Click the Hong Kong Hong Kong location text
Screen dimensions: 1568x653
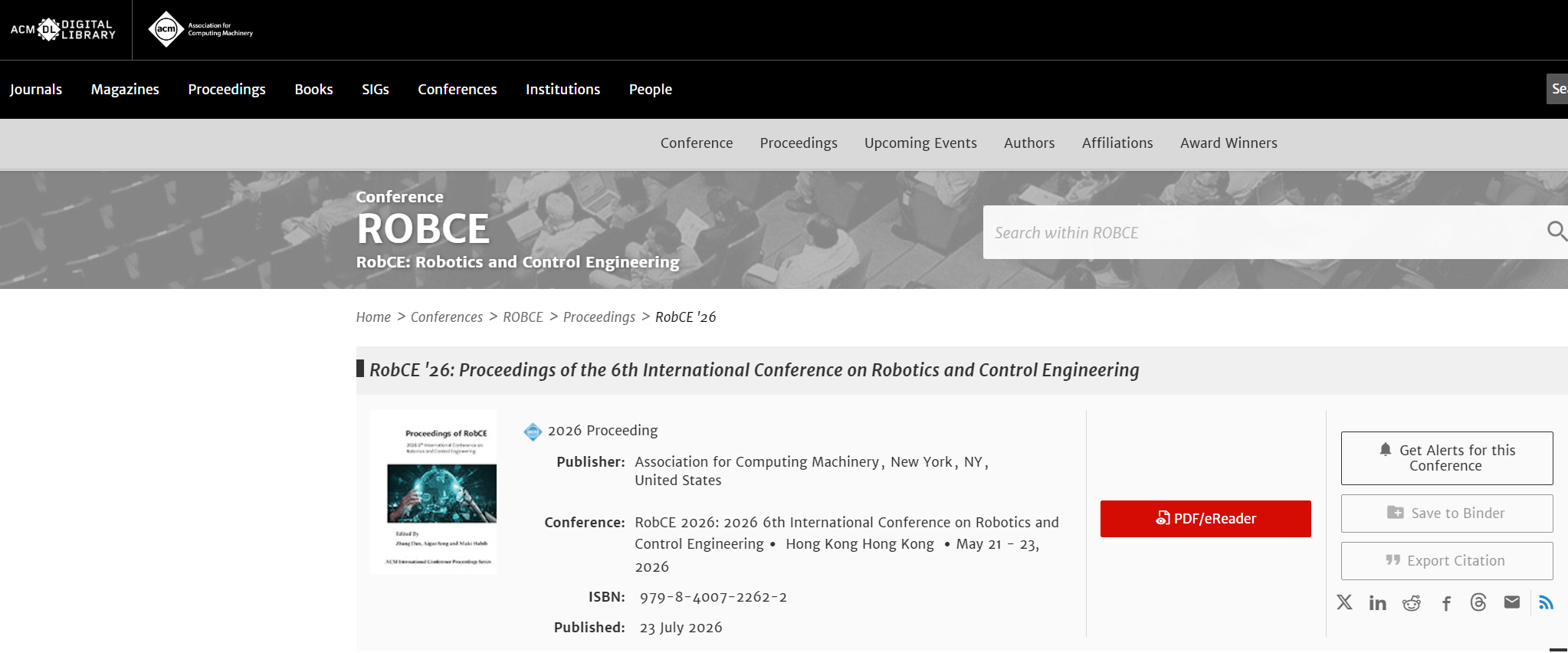(860, 544)
